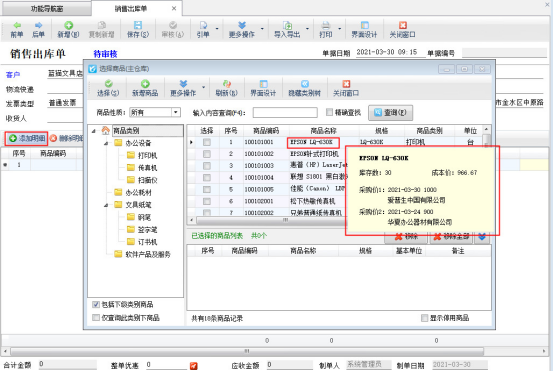
Task: Click the 选择(S) checkmark icon in dialog
Action: coord(108,84)
